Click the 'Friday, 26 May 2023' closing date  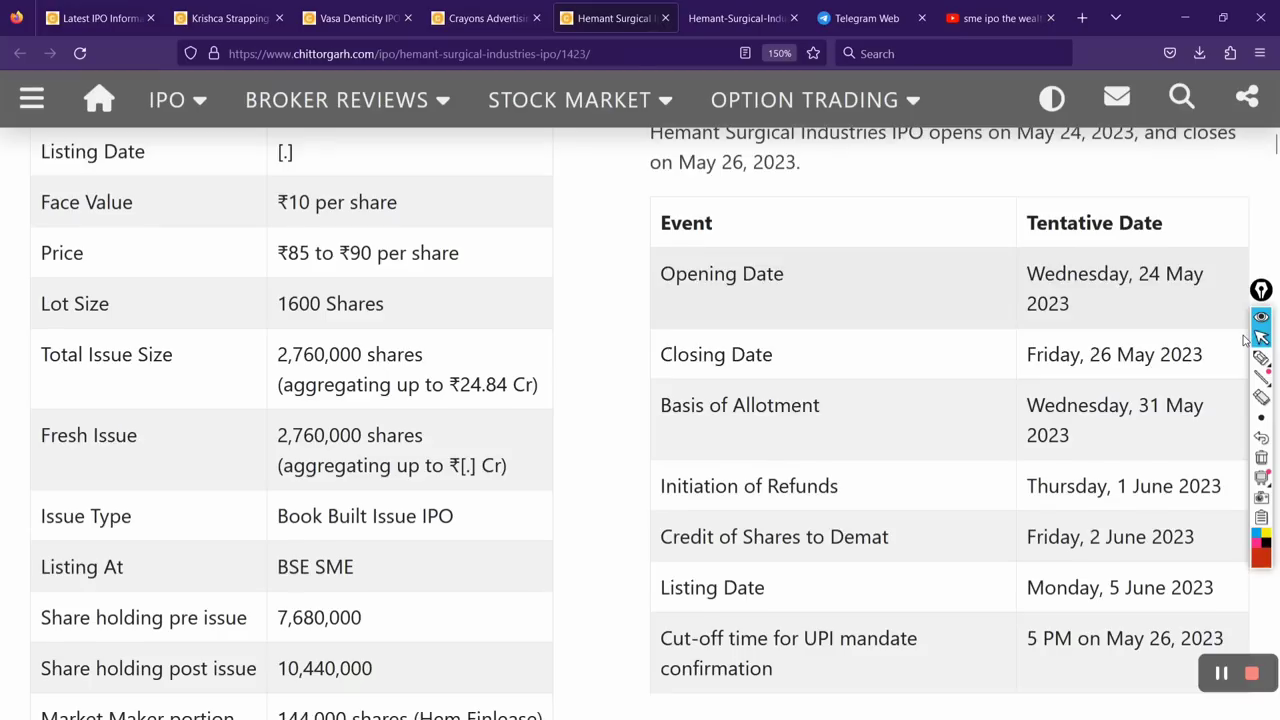pyautogui.click(x=1114, y=355)
